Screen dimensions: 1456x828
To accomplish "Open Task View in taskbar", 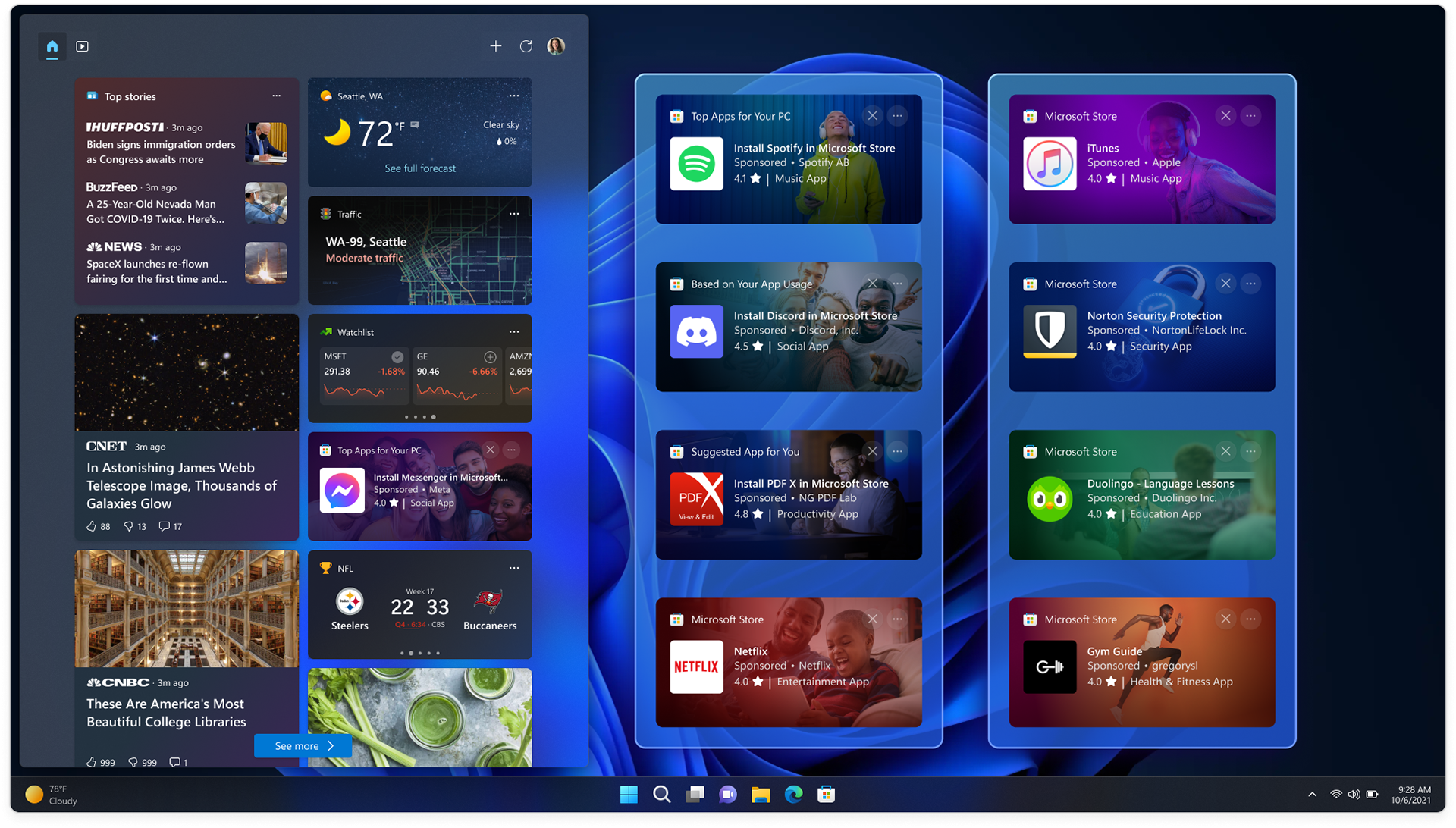I will click(695, 794).
